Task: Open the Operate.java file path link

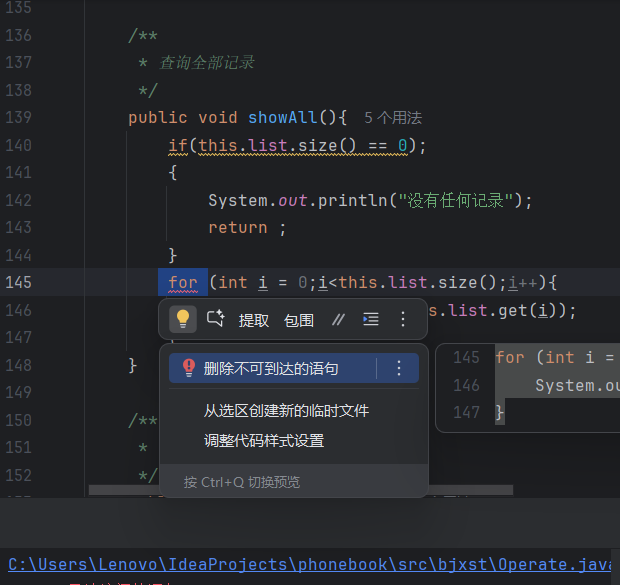Action: click(310, 564)
